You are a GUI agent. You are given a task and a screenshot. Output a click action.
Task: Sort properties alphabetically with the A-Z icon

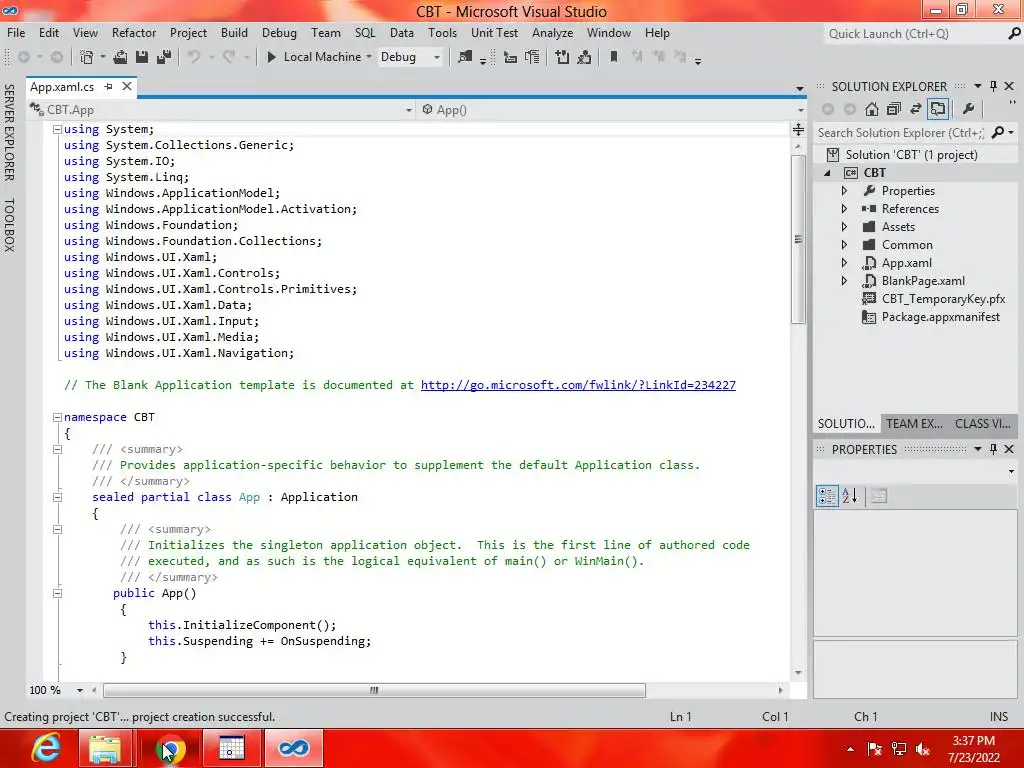click(x=850, y=496)
